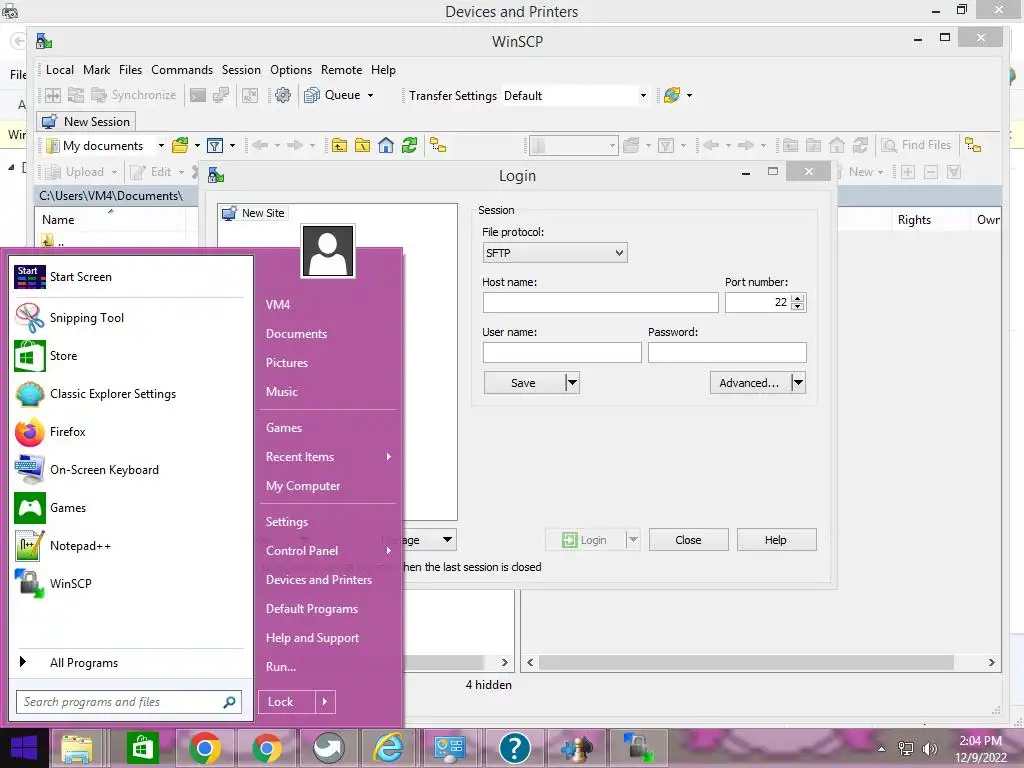Select New Site in the site list

coord(253,213)
